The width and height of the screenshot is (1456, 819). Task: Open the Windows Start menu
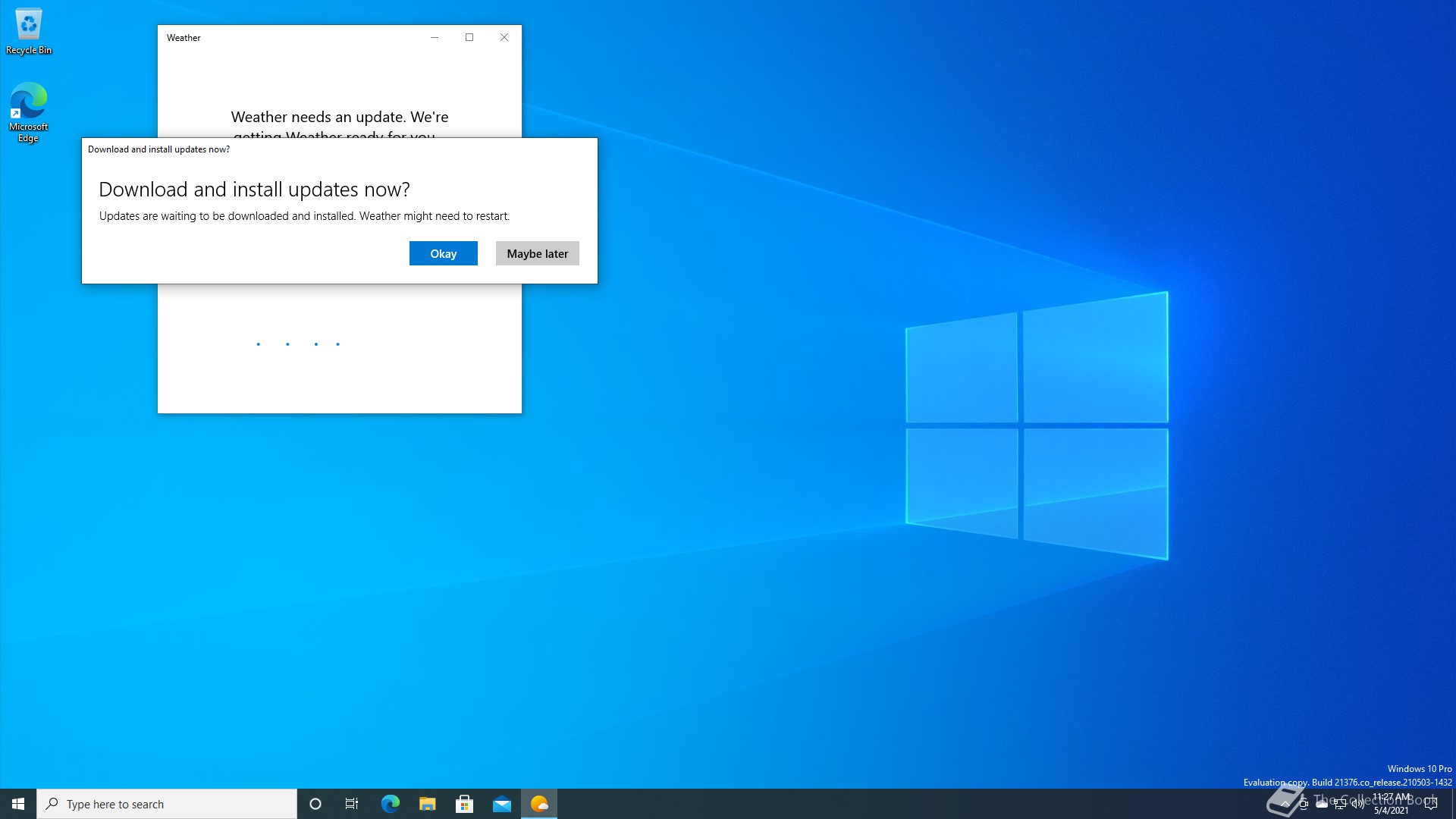(18, 804)
